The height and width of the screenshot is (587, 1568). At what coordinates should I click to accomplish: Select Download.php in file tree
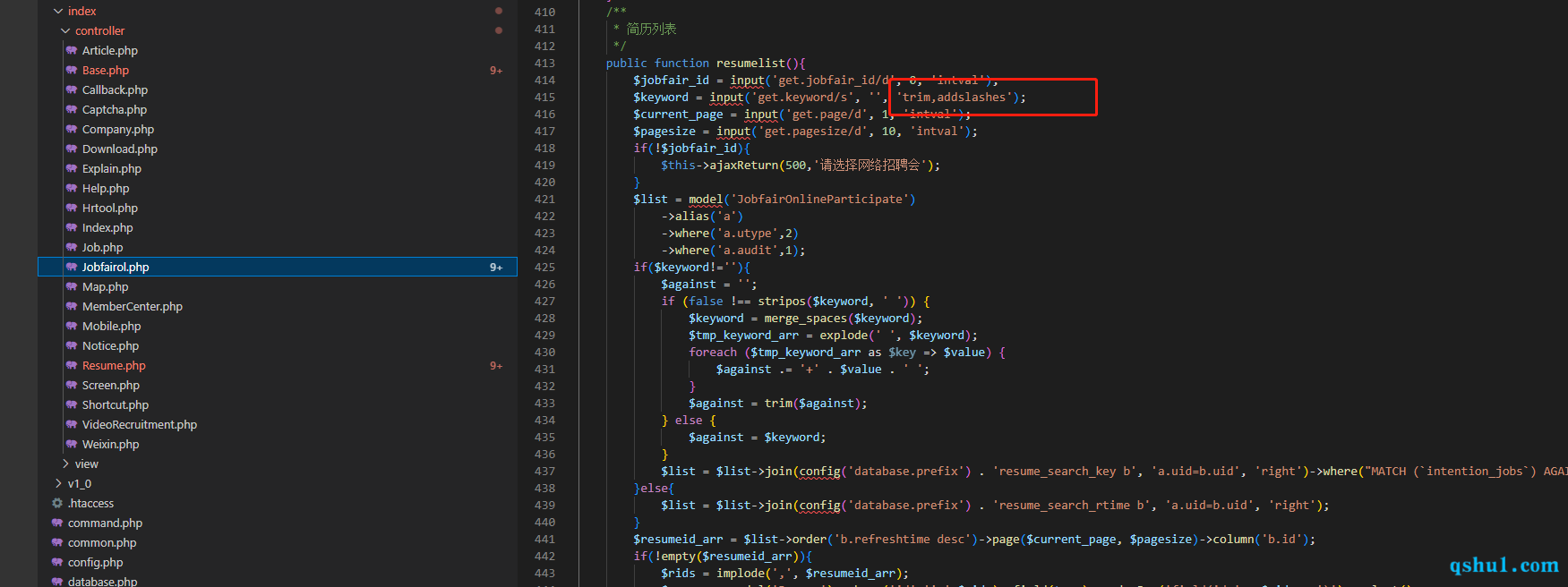(x=120, y=149)
